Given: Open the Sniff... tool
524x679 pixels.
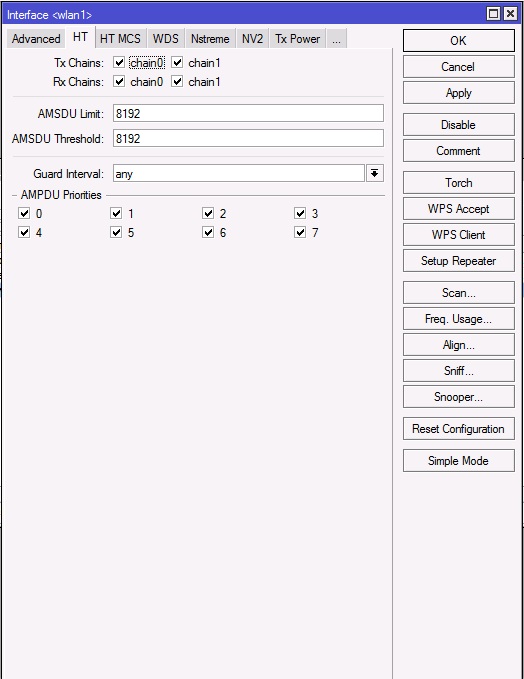Looking at the screenshot, I should 459,371.
